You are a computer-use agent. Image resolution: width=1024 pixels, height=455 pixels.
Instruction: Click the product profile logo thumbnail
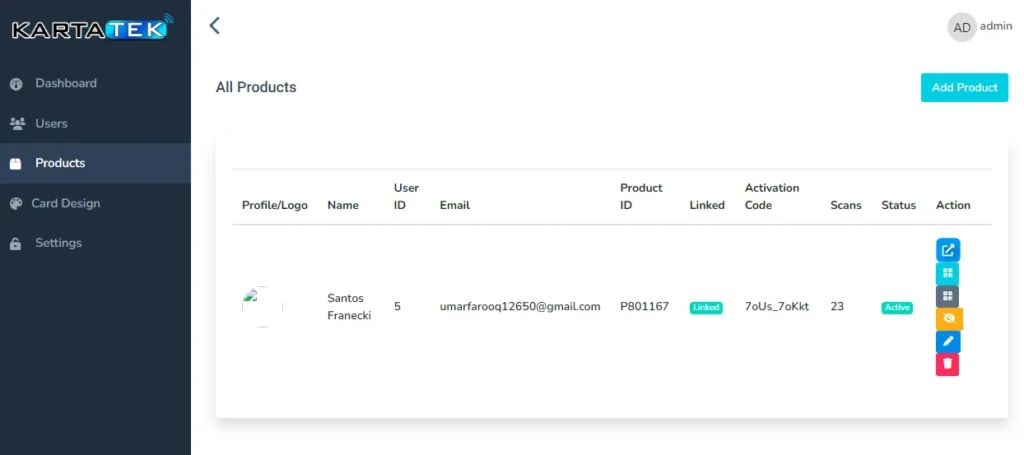click(x=262, y=307)
